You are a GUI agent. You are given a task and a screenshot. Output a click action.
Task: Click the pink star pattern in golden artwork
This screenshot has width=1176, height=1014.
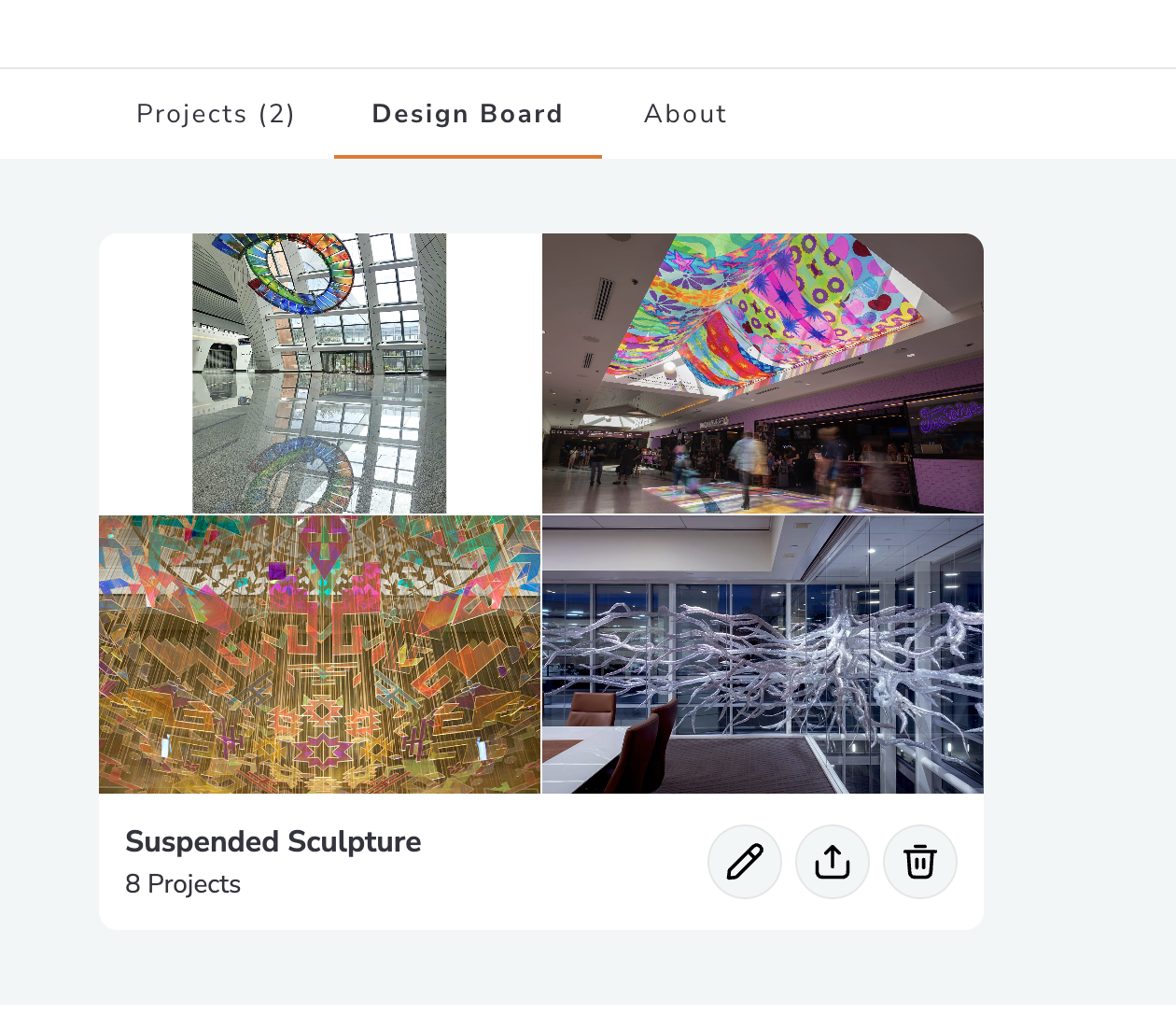click(322, 749)
